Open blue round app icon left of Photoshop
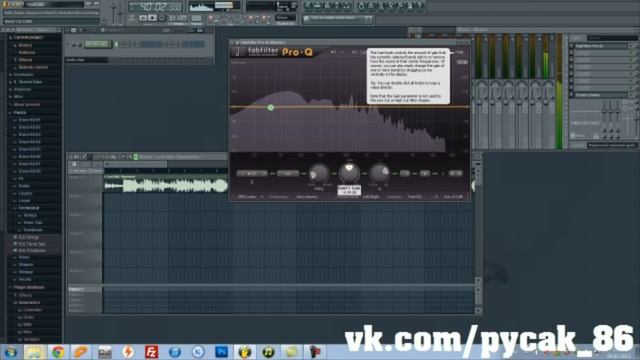Screen dimensions: 640x360 click(198, 351)
